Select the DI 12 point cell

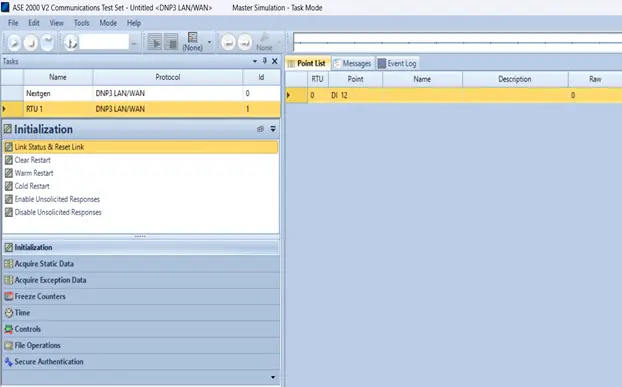pos(355,96)
